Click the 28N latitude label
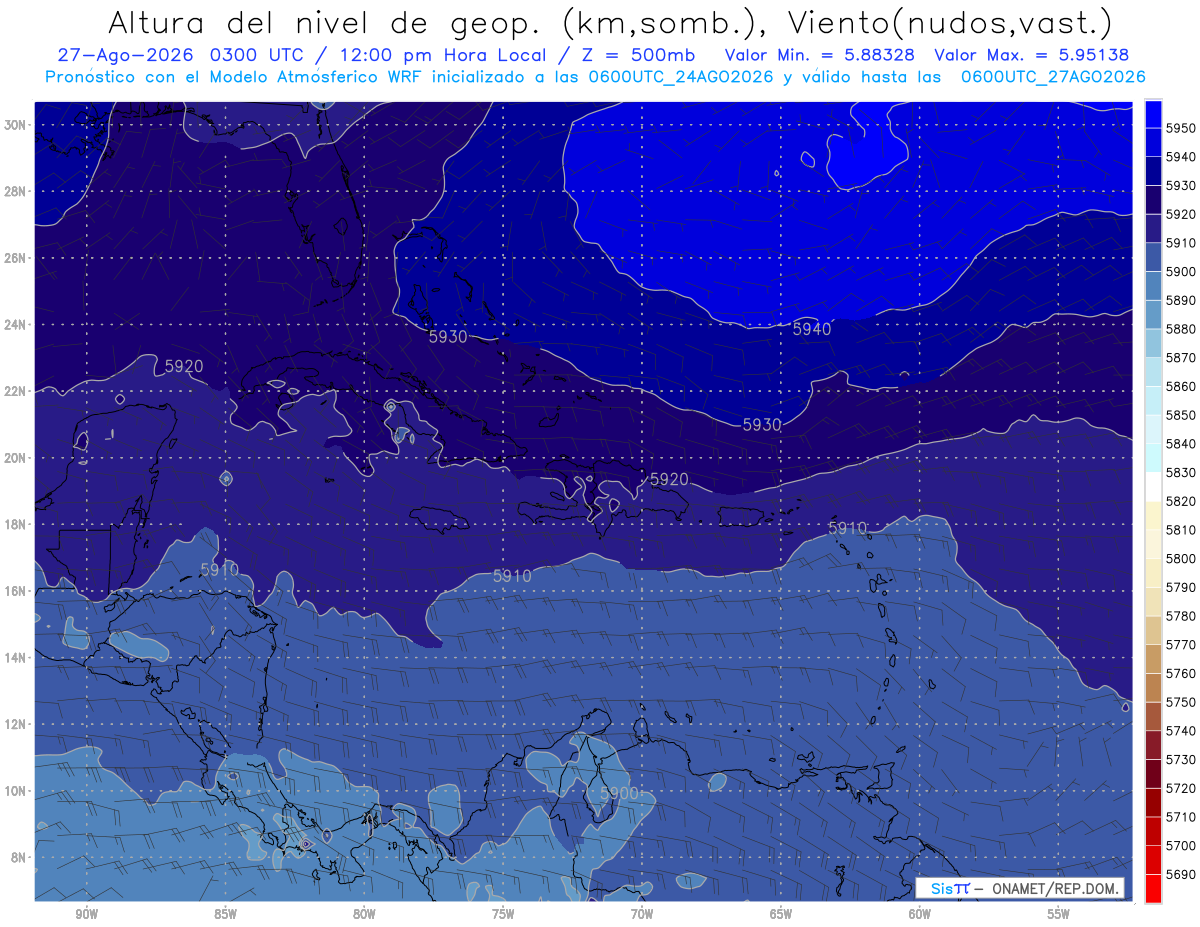 [15, 191]
